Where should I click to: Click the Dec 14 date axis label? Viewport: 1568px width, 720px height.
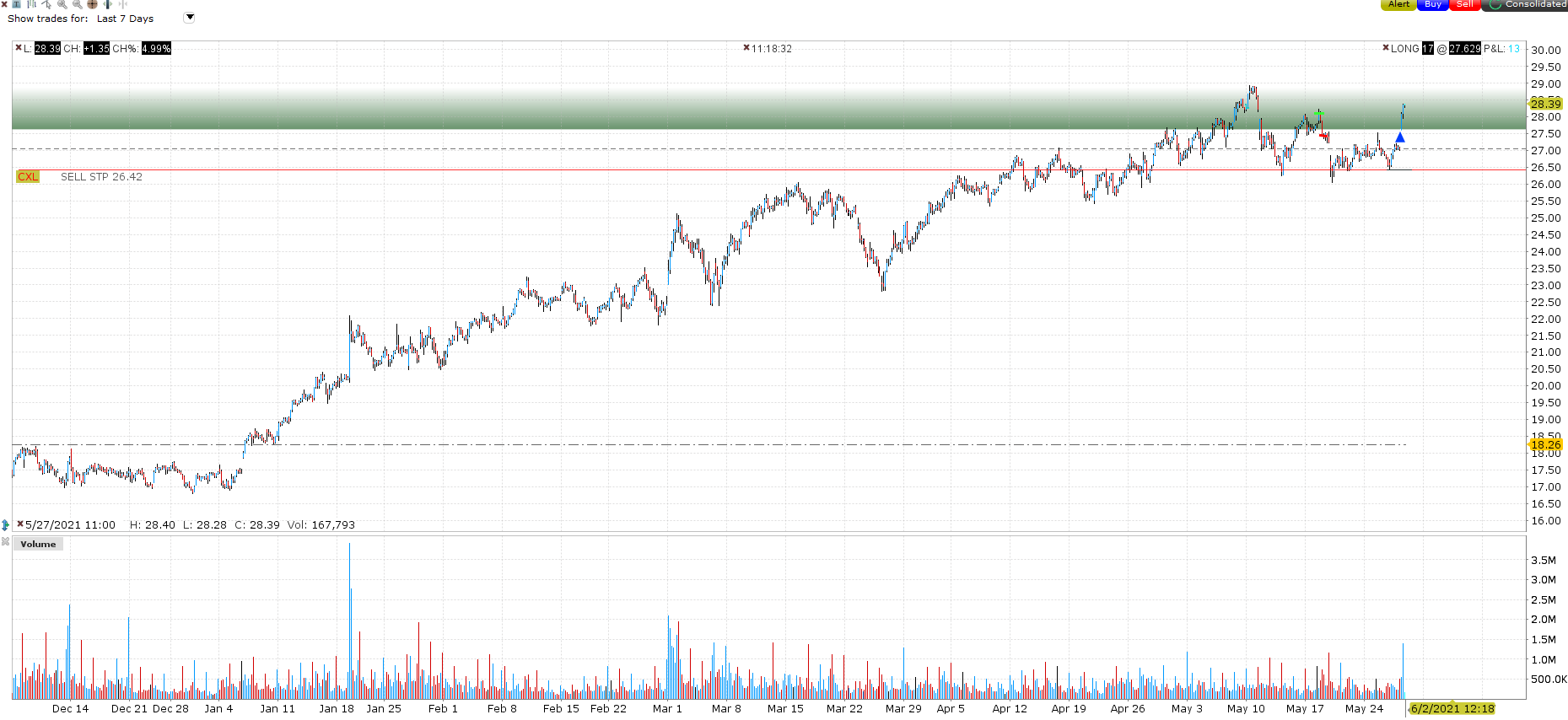point(70,708)
